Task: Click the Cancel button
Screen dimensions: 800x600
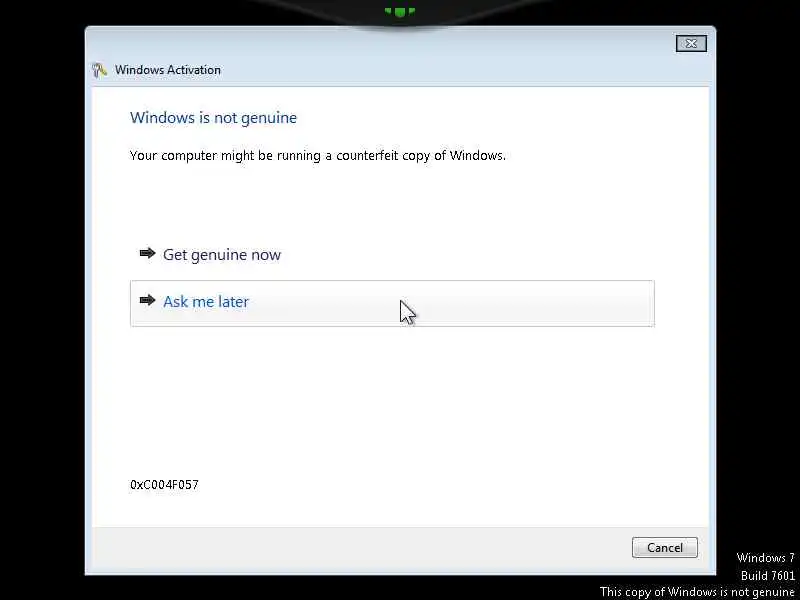Action: (x=664, y=547)
